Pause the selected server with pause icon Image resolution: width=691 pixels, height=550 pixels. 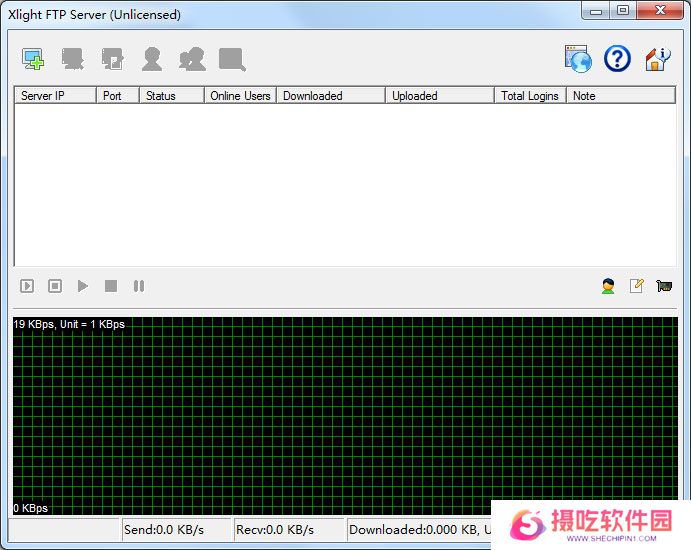[139, 286]
